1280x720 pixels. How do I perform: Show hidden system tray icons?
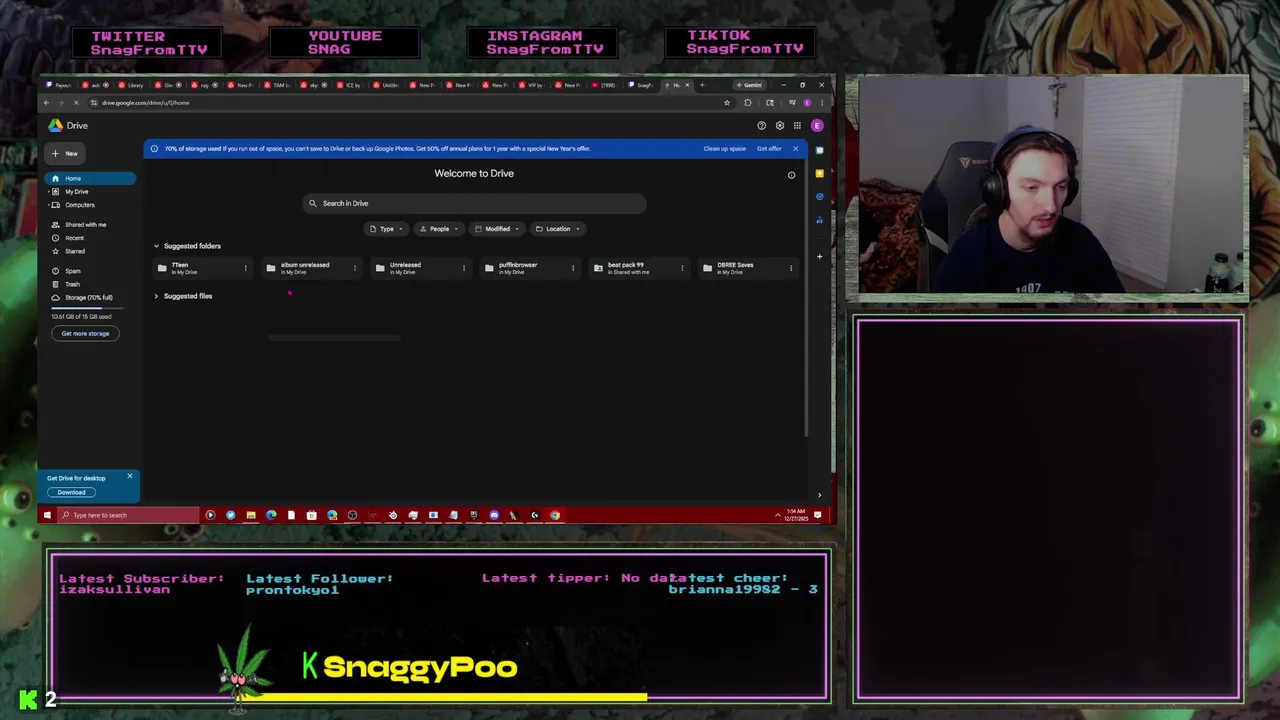tap(778, 515)
